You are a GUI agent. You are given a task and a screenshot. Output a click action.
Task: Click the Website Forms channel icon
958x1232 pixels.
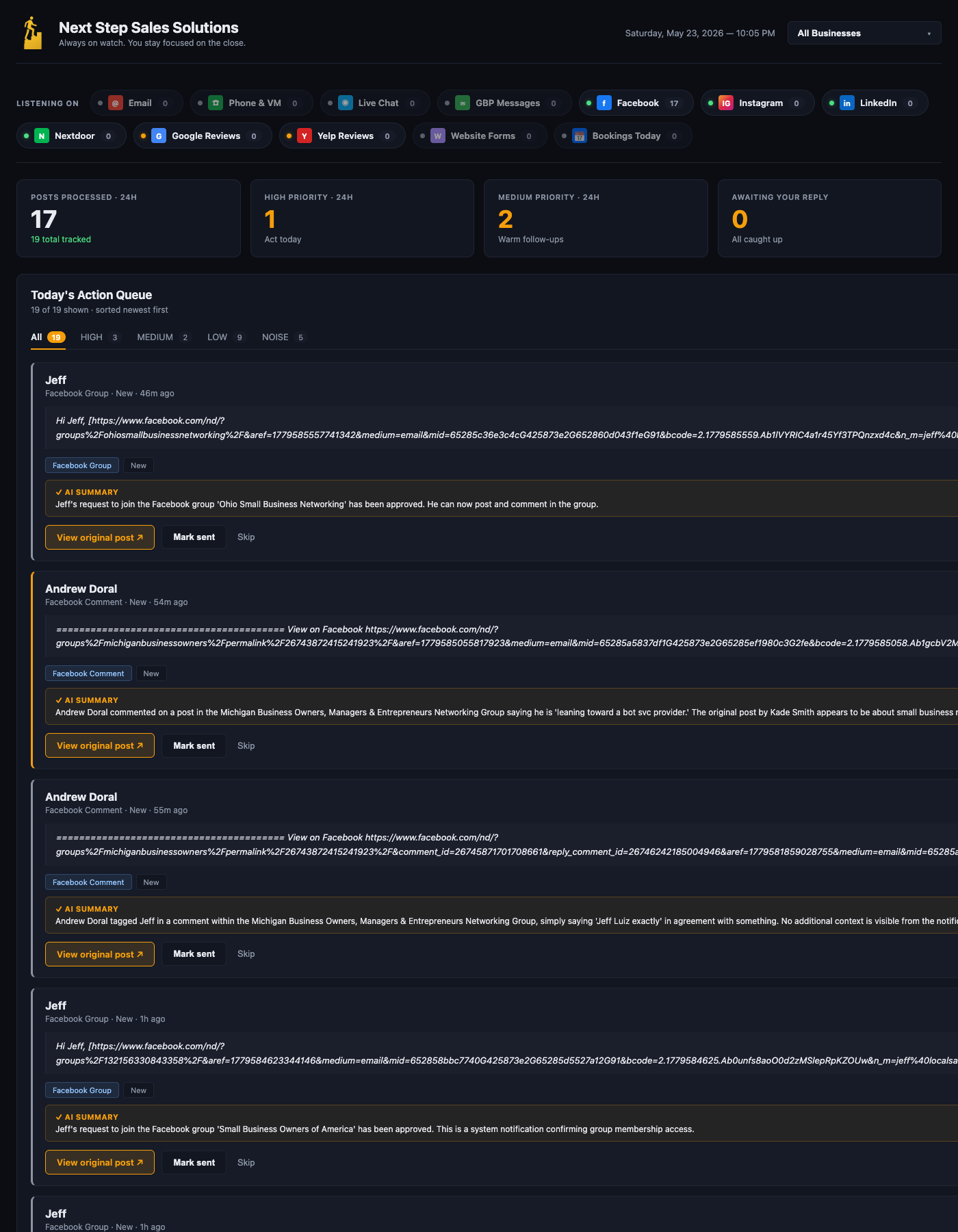(438, 136)
